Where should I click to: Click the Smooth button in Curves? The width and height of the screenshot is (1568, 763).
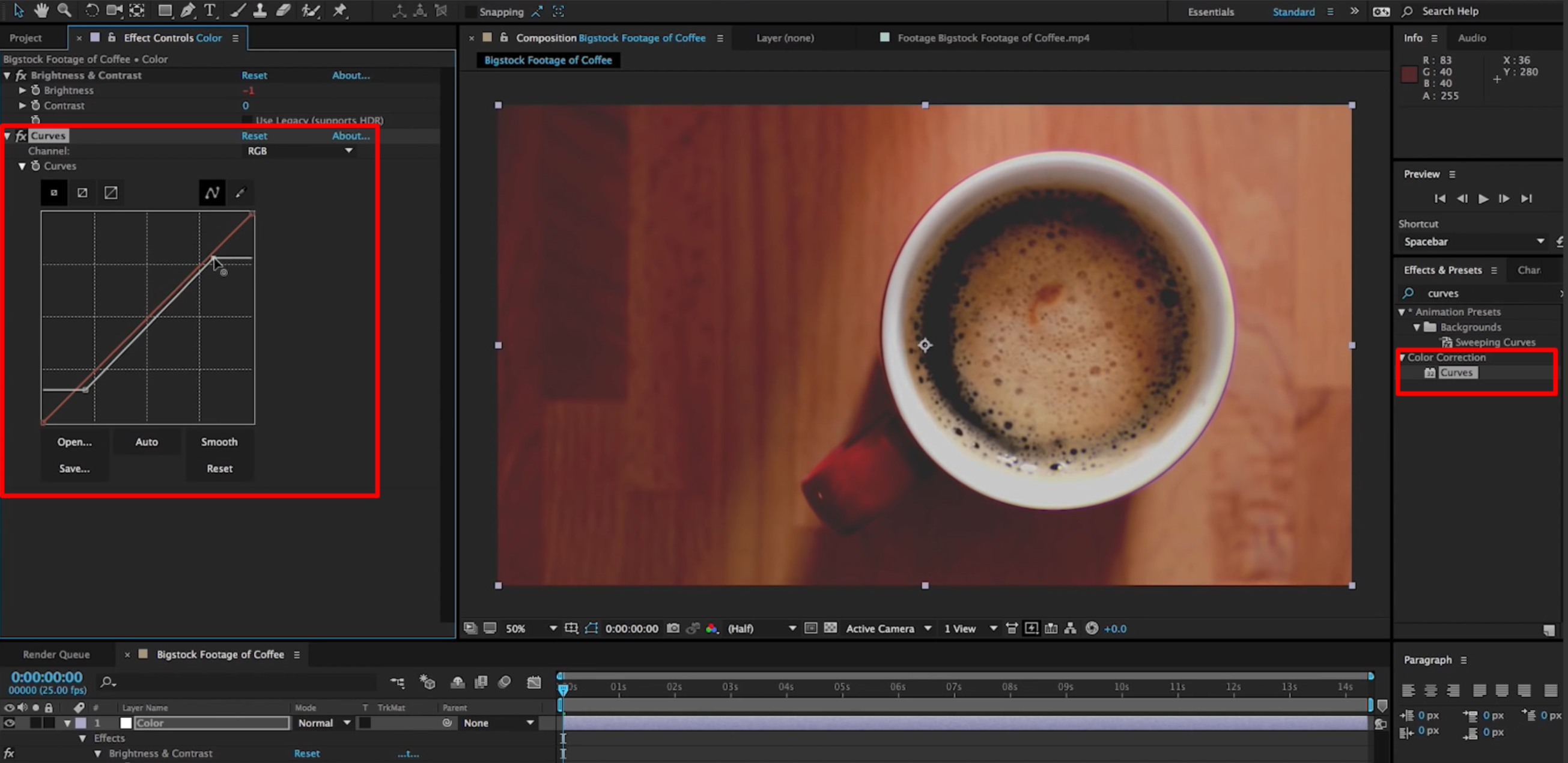coord(219,442)
